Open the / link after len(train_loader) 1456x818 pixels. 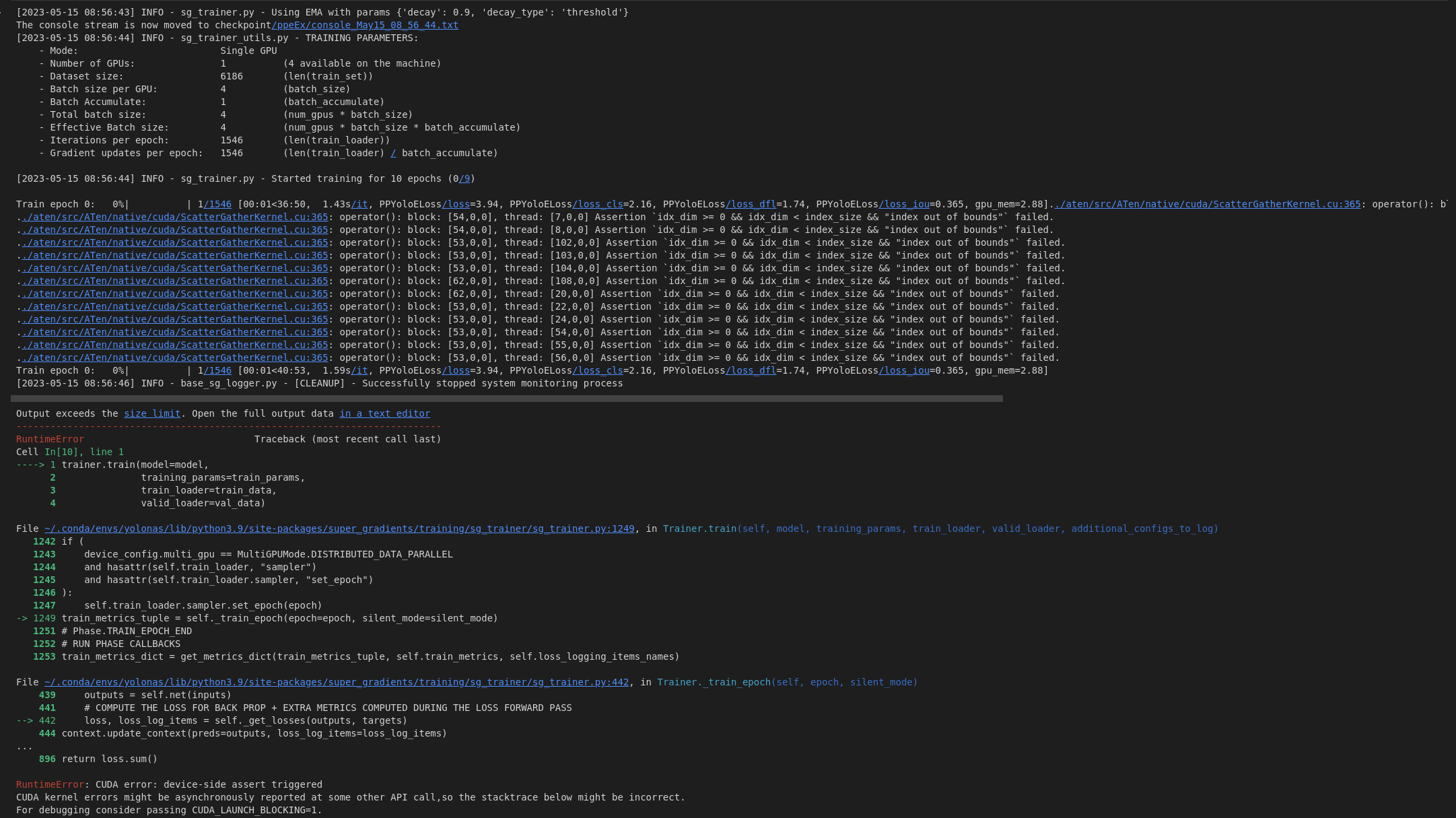[x=393, y=153]
